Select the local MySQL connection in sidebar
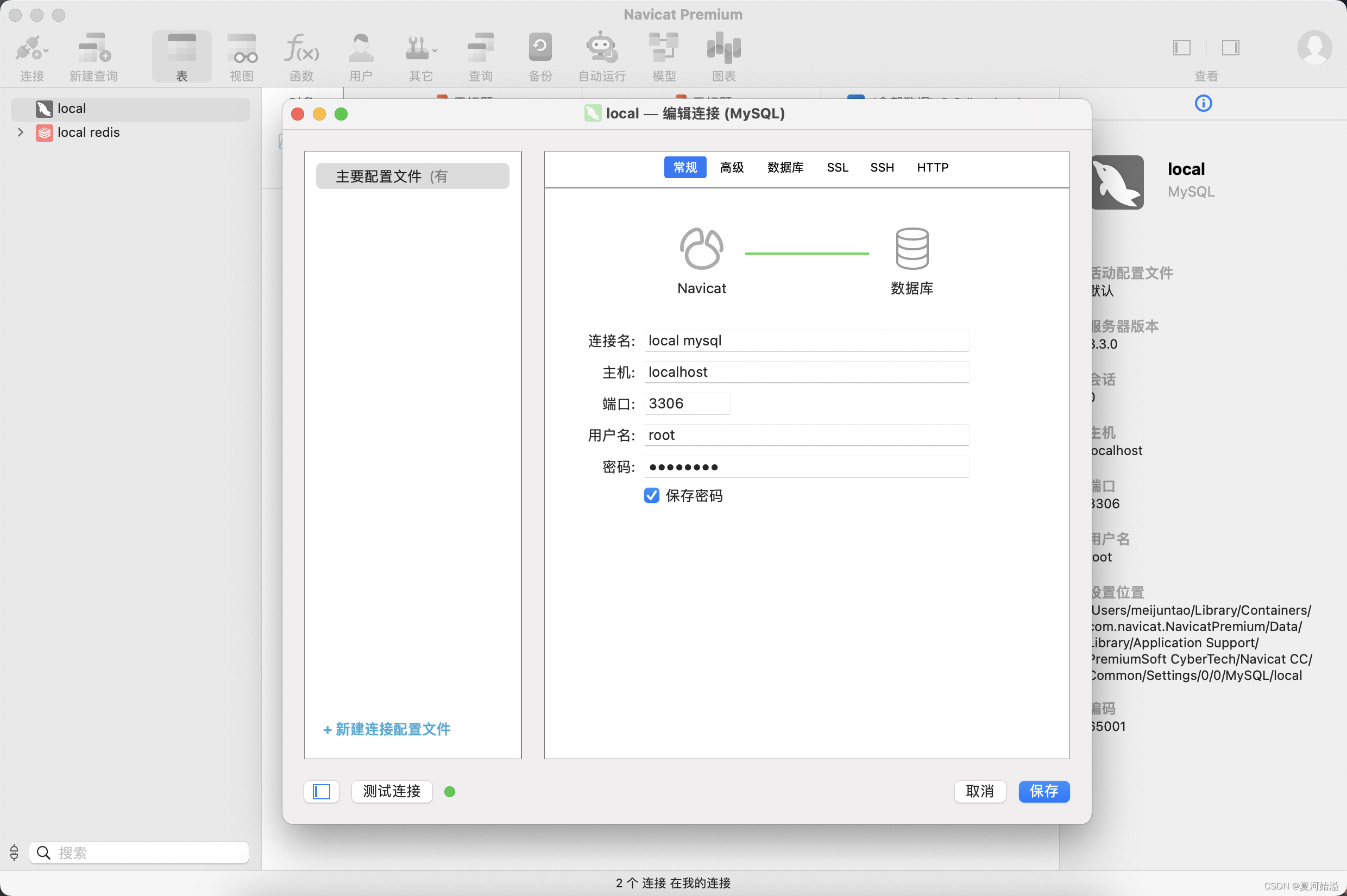The image size is (1347, 896). pos(130,109)
